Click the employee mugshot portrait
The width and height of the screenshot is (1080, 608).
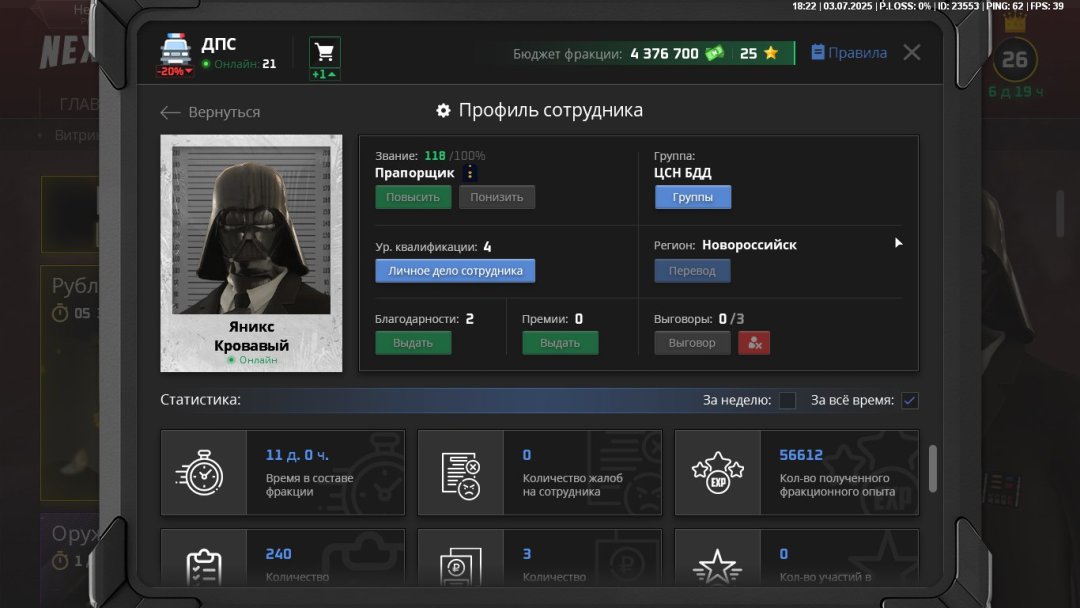coord(251,230)
